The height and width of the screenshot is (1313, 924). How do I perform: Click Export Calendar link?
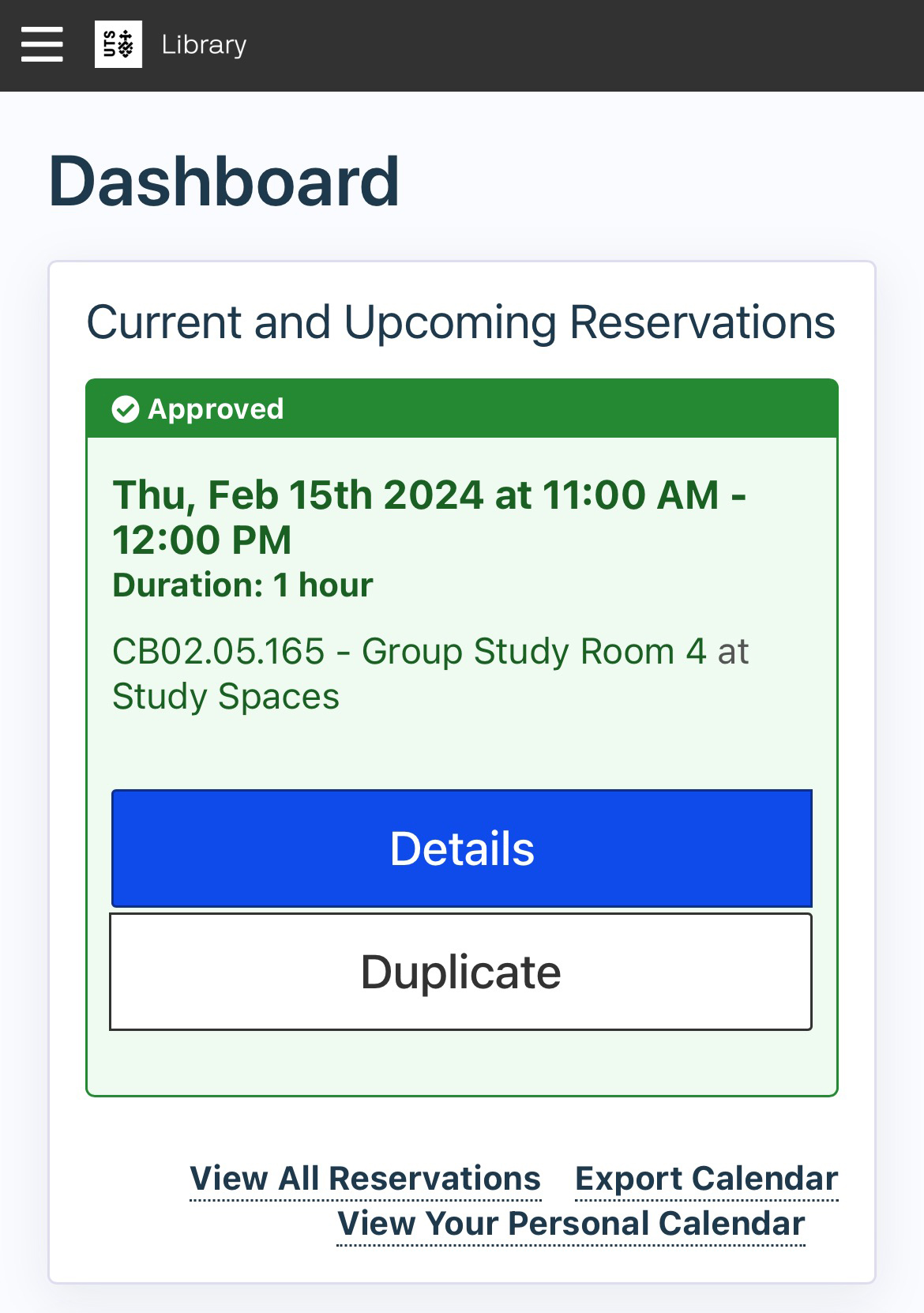707,1178
